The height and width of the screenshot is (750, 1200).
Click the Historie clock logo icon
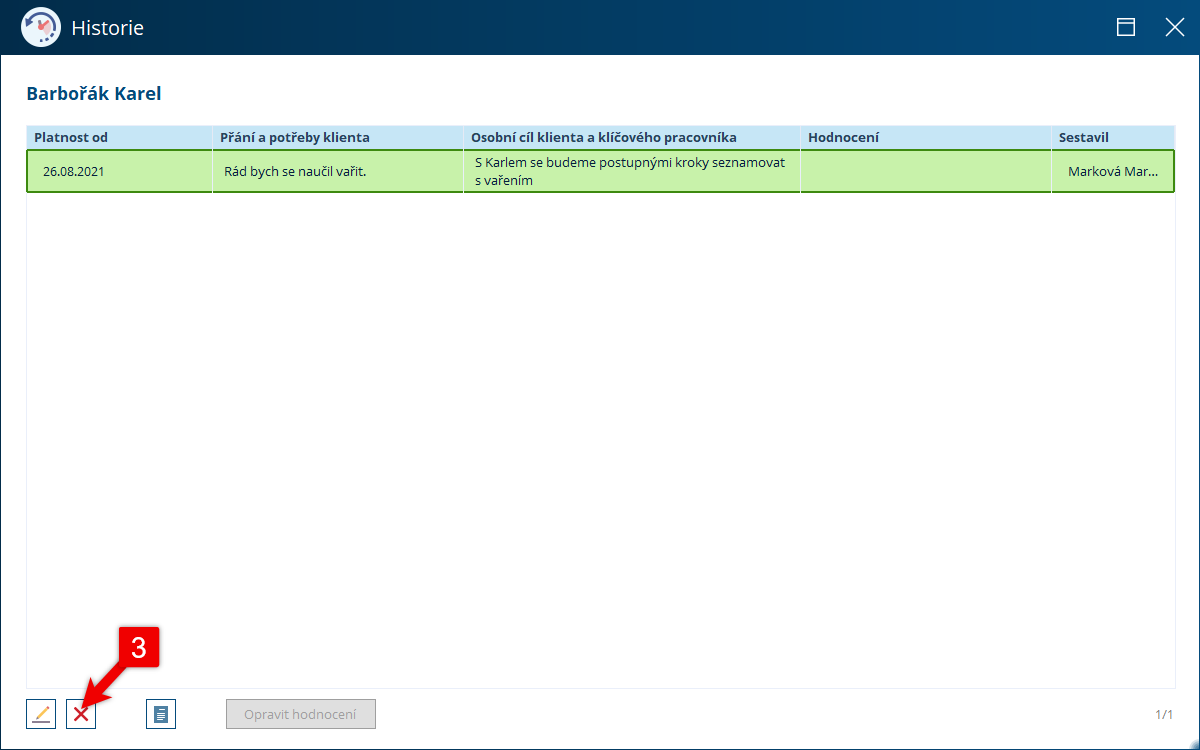click(41, 27)
